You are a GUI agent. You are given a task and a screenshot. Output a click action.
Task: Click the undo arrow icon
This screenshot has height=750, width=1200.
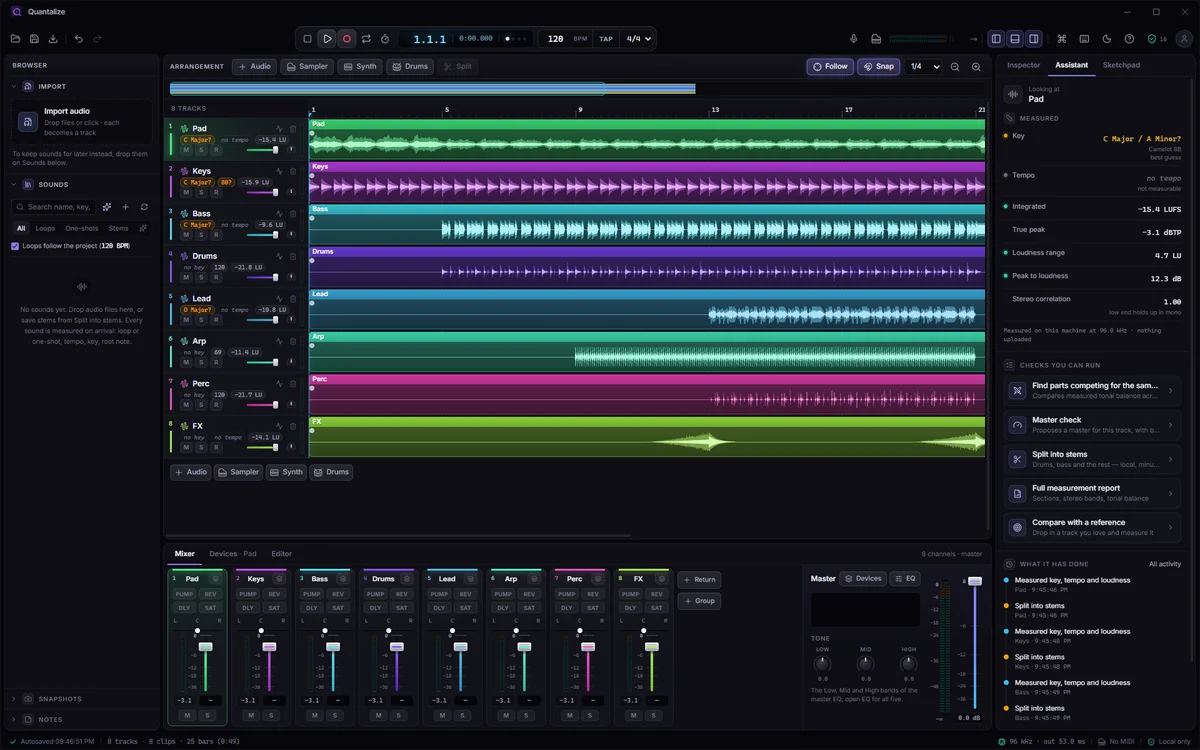79,39
